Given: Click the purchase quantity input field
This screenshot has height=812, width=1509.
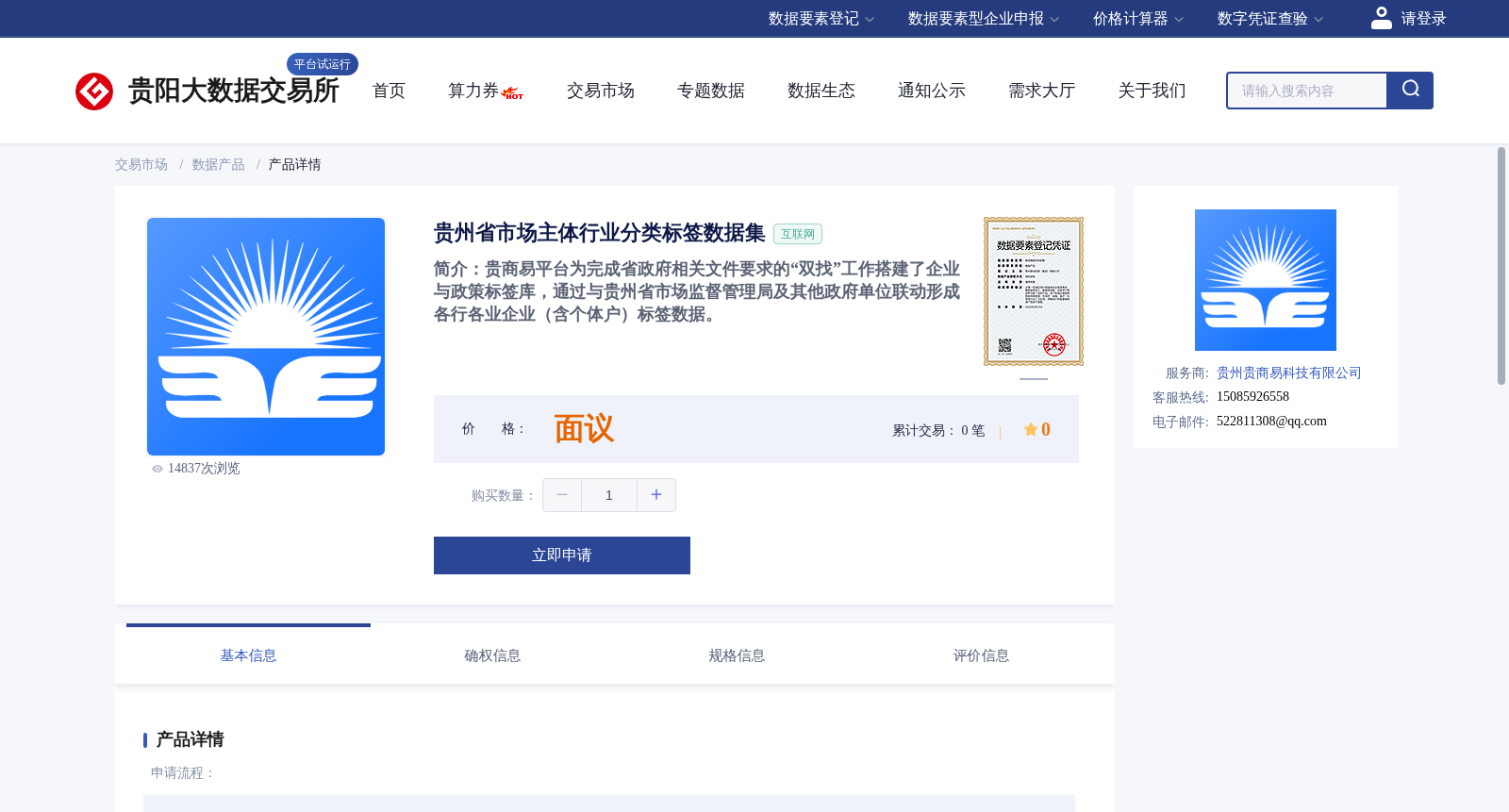Looking at the screenshot, I should 609,495.
